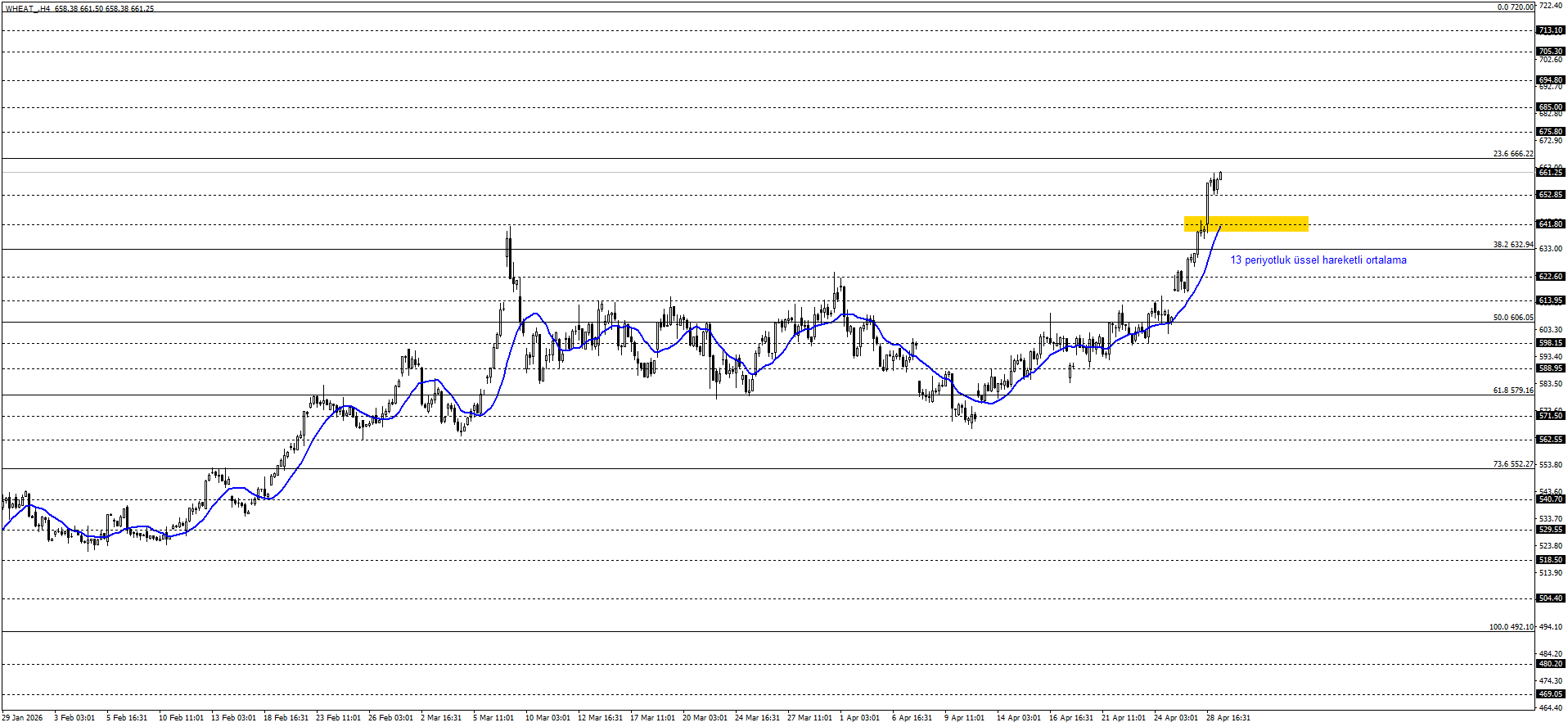
Task: Click the '24 Apr 03:01' time axis label
Action: (1176, 718)
